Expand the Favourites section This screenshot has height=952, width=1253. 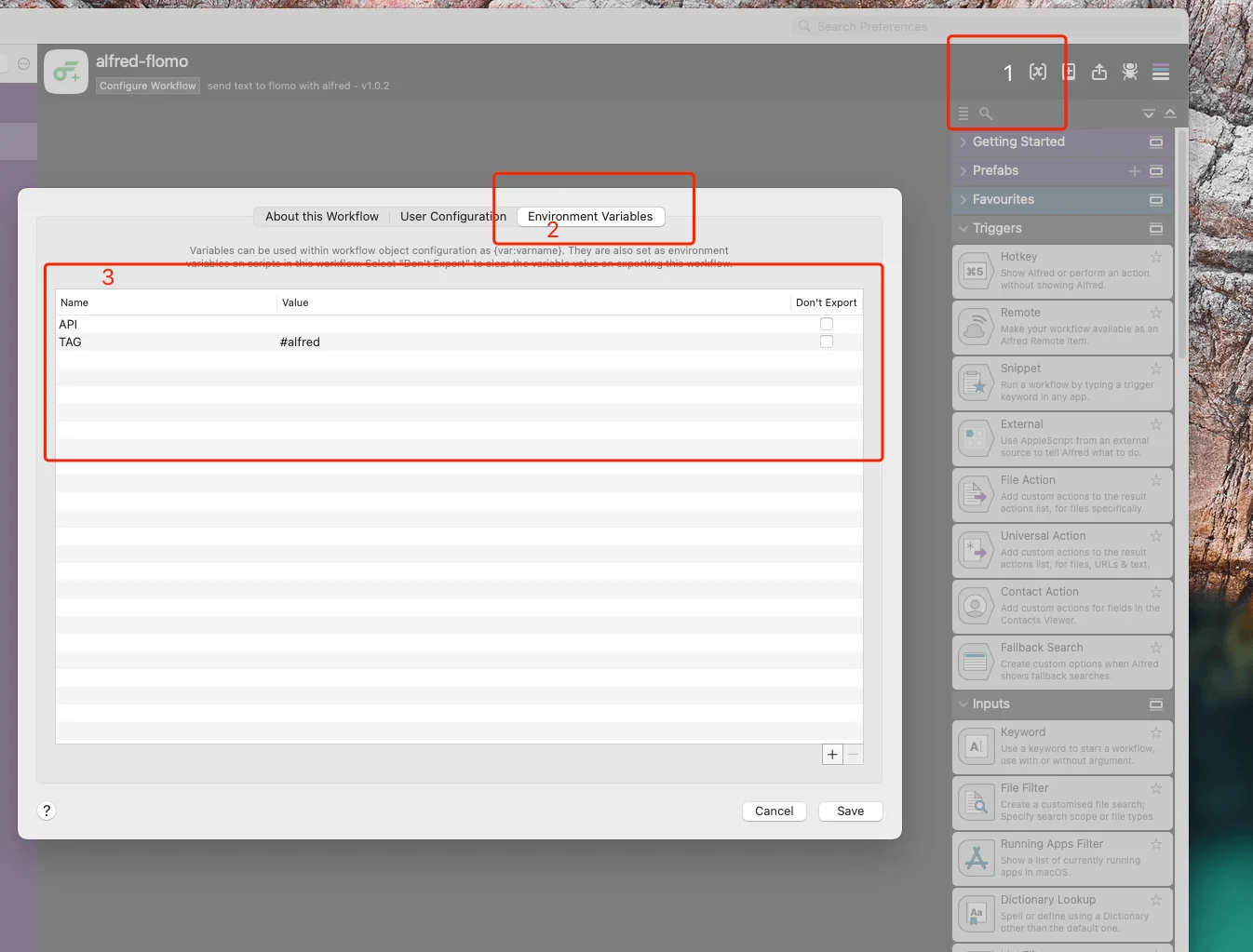click(963, 200)
